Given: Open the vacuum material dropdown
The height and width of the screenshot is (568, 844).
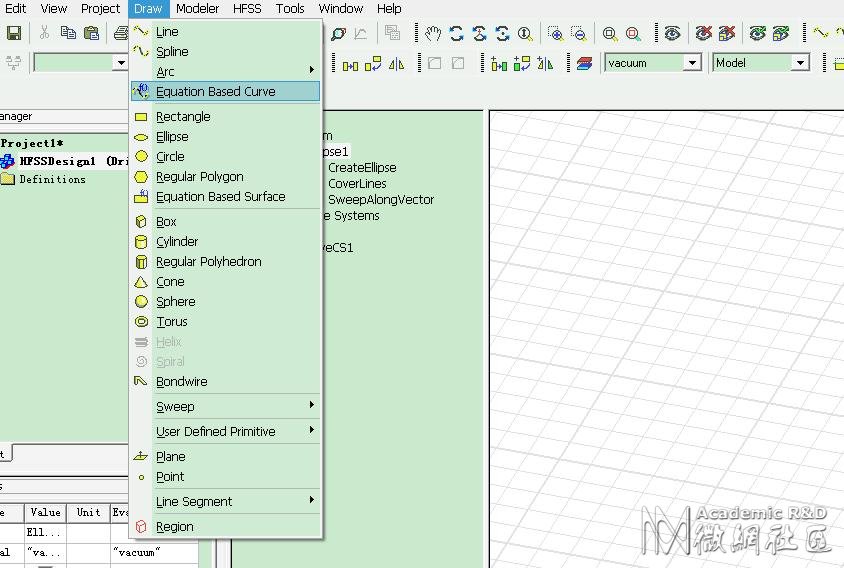Looking at the screenshot, I should (x=692, y=63).
